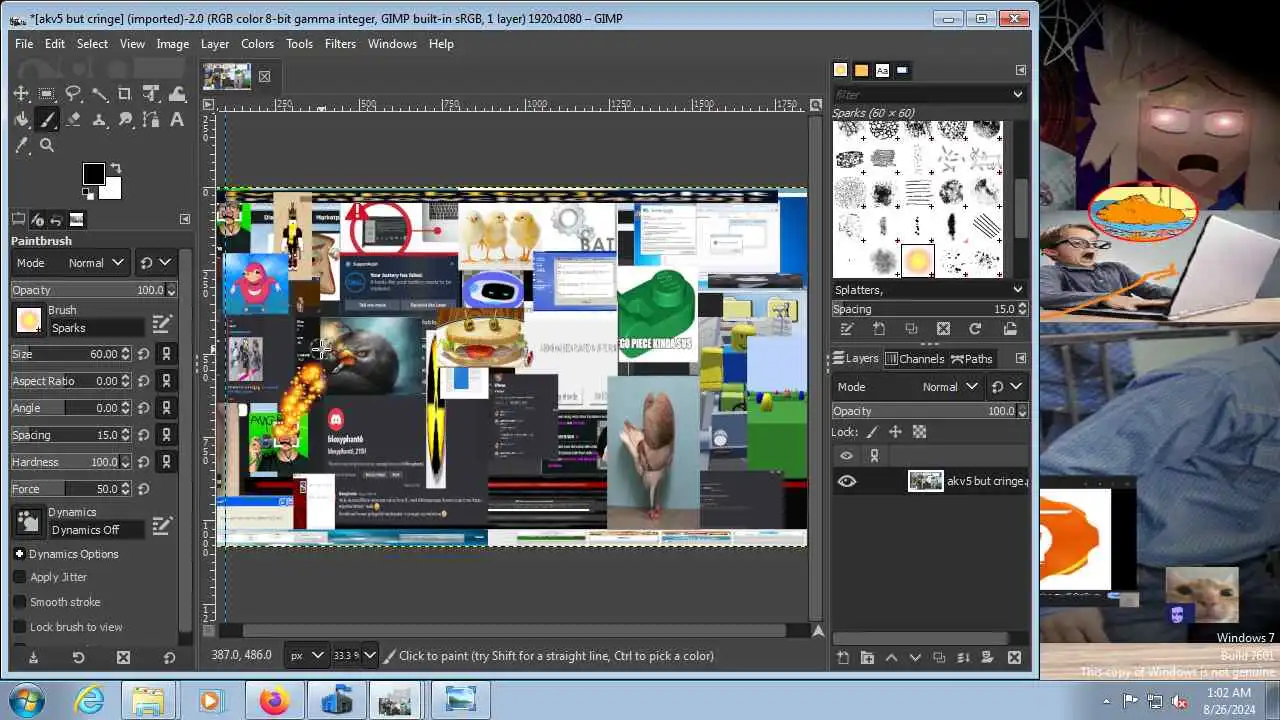Save tool preset button in tool options
1280x720 pixels.
coord(33,658)
